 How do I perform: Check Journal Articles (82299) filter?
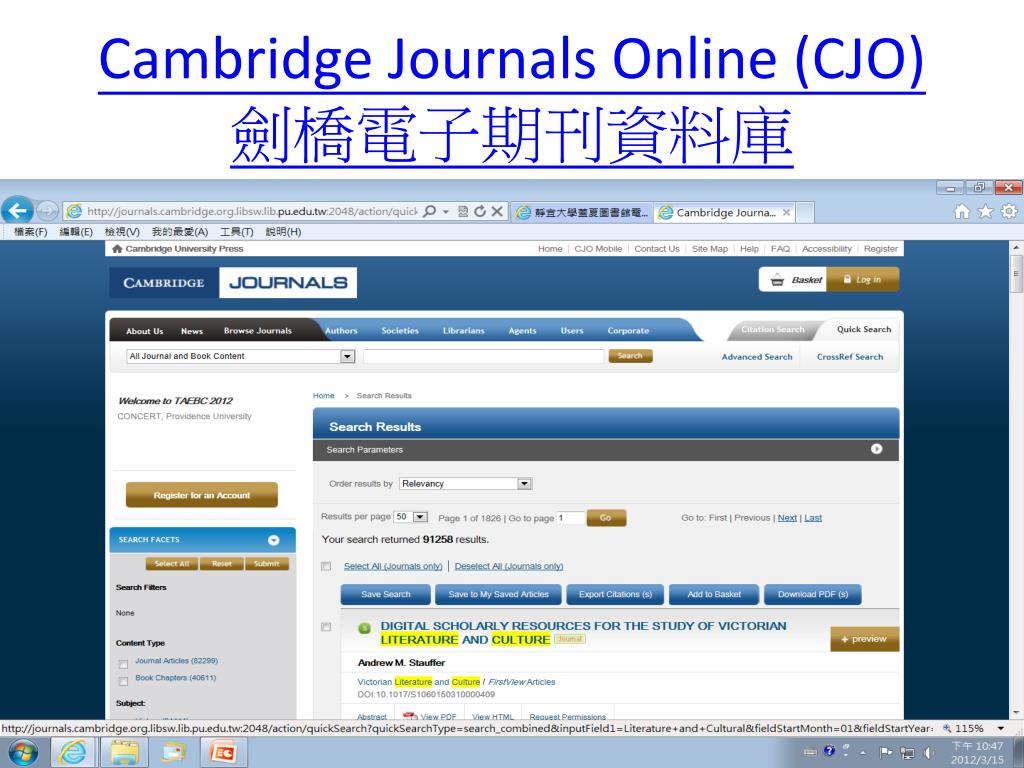pos(123,664)
